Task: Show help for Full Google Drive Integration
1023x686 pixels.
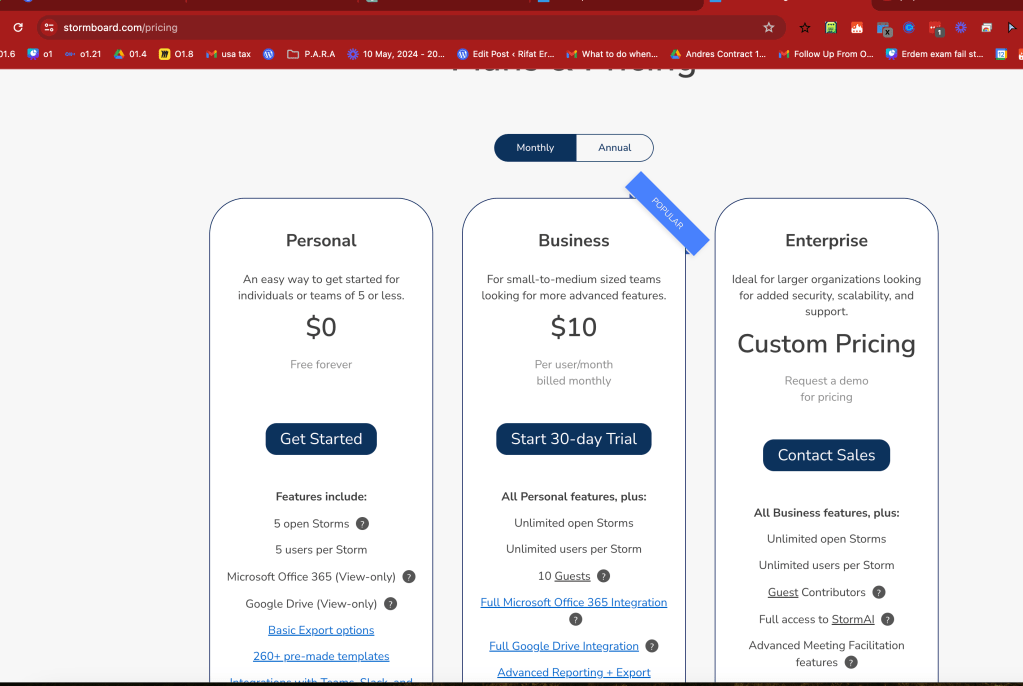Action: [652, 646]
